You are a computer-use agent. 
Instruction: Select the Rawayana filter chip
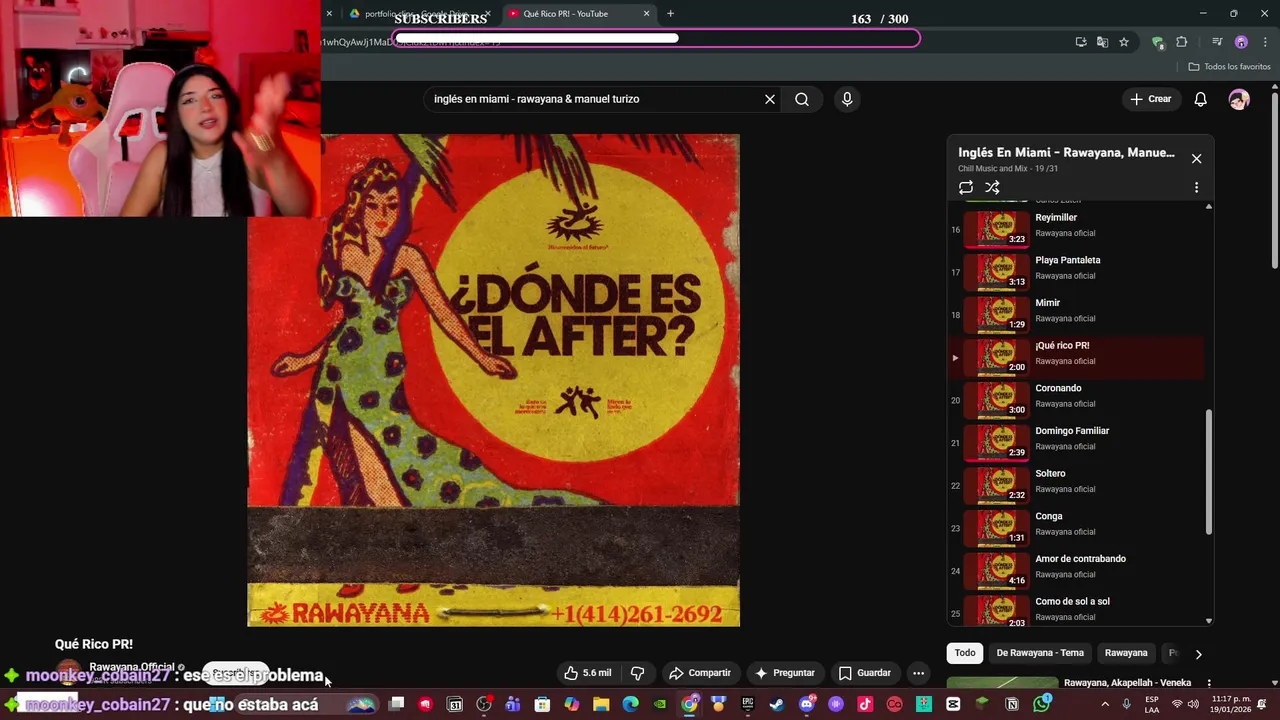click(1126, 653)
